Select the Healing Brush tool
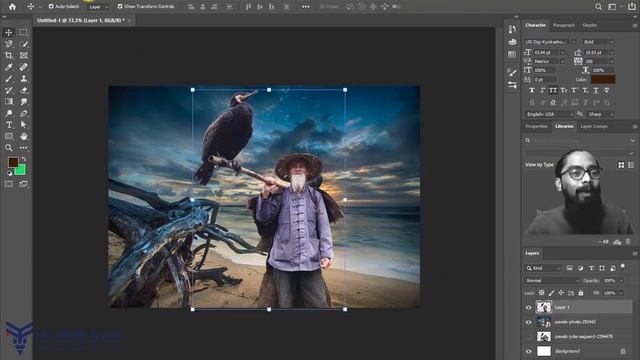This screenshot has height=360, width=640. [x=24, y=67]
